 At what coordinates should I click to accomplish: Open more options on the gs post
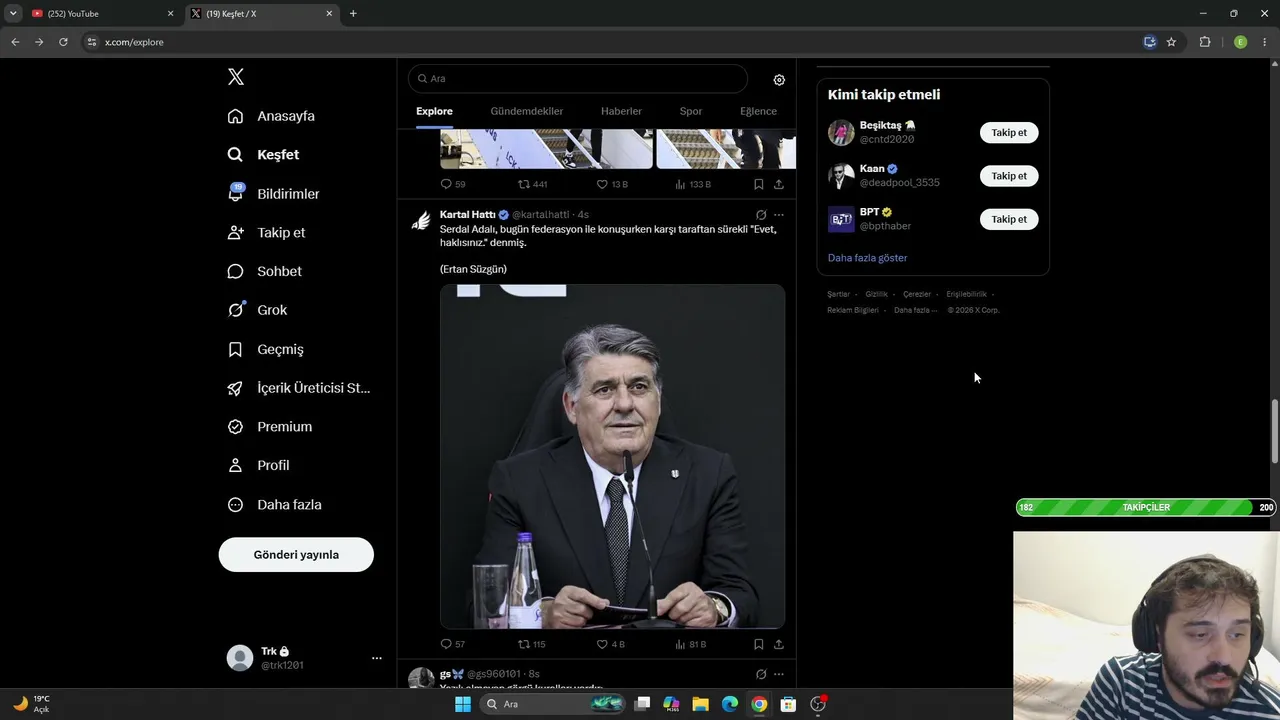point(779,674)
